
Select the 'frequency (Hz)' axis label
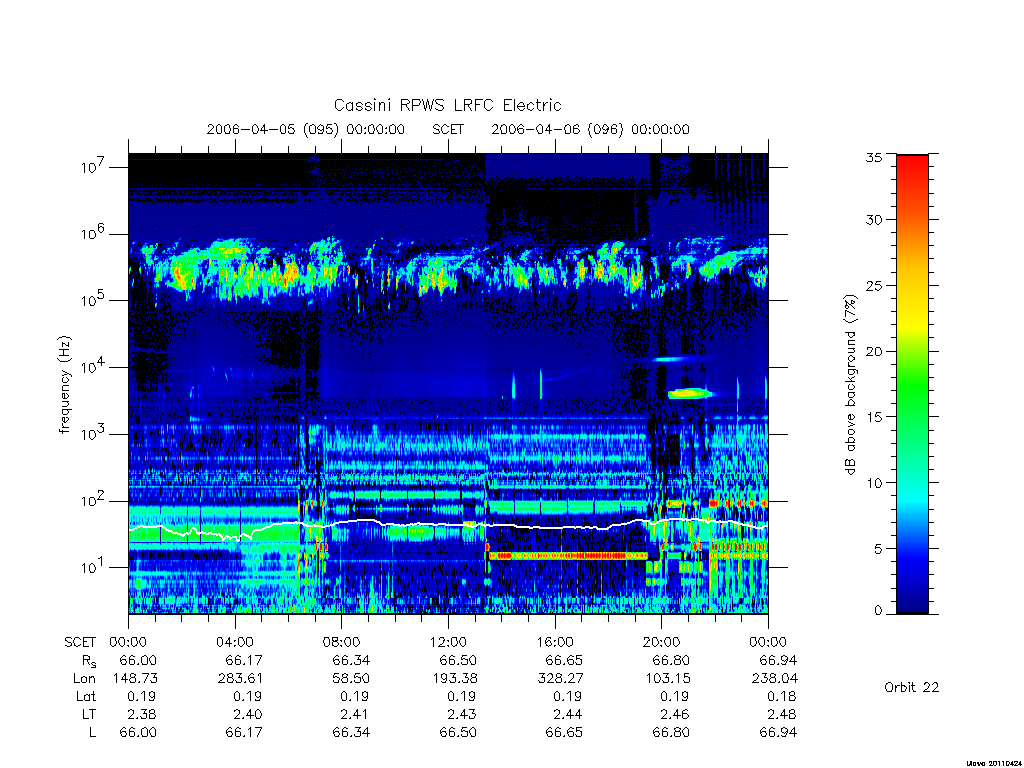(64, 385)
